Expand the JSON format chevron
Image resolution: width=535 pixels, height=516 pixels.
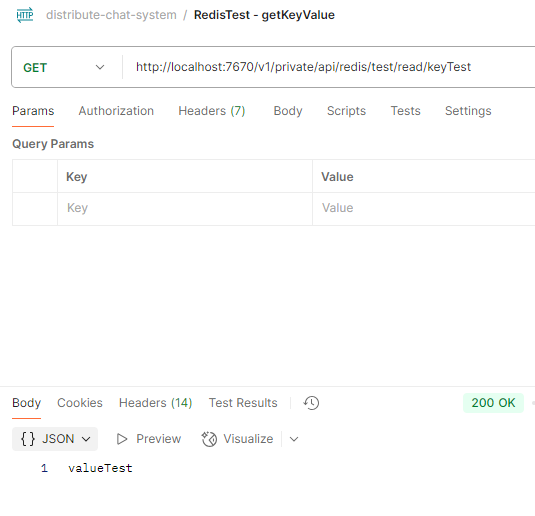pos(86,439)
